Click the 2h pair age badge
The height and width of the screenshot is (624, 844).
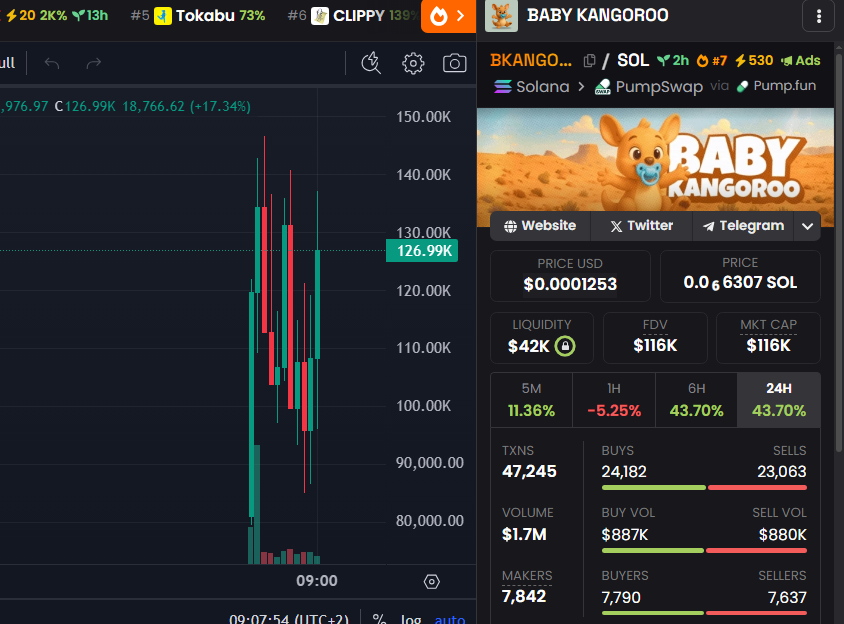pos(673,61)
